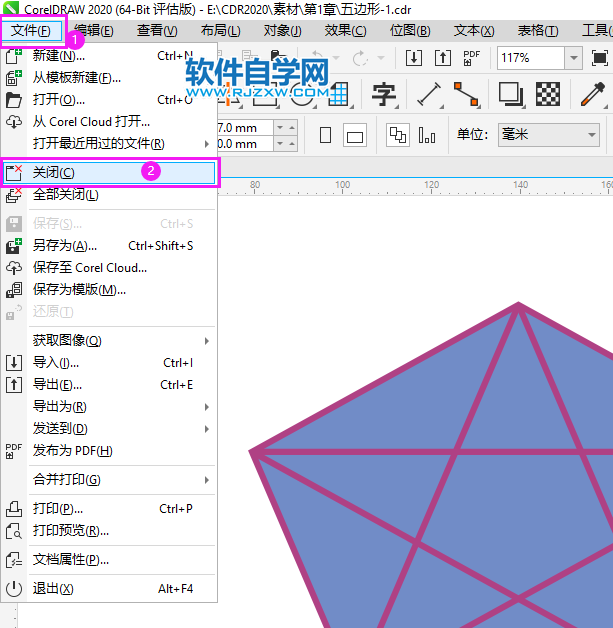Choose 发布为 PDF(H)
This screenshot has width=613, height=628.
click(109, 451)
